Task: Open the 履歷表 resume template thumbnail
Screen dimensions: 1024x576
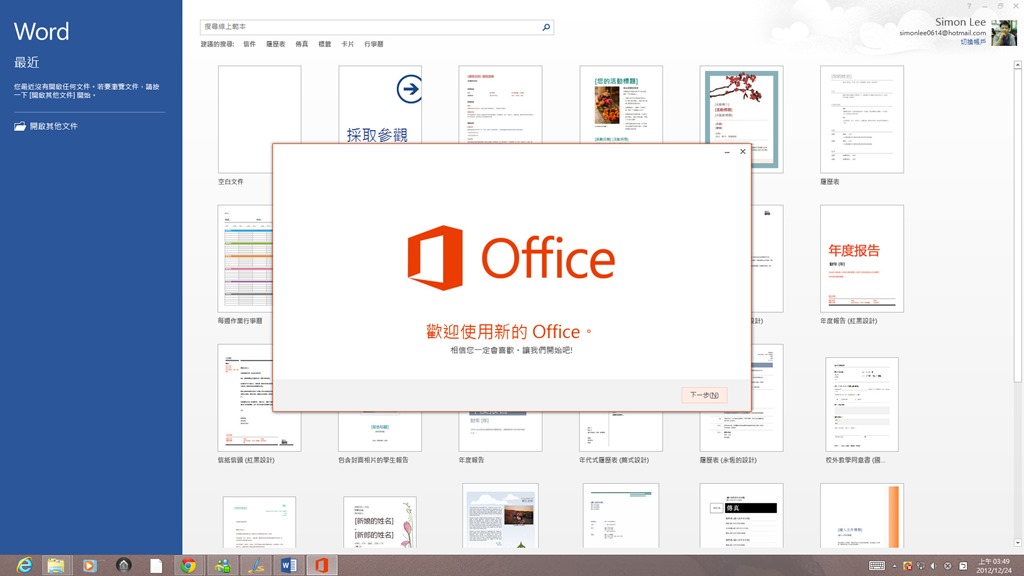Action: (x=862, y=119)
